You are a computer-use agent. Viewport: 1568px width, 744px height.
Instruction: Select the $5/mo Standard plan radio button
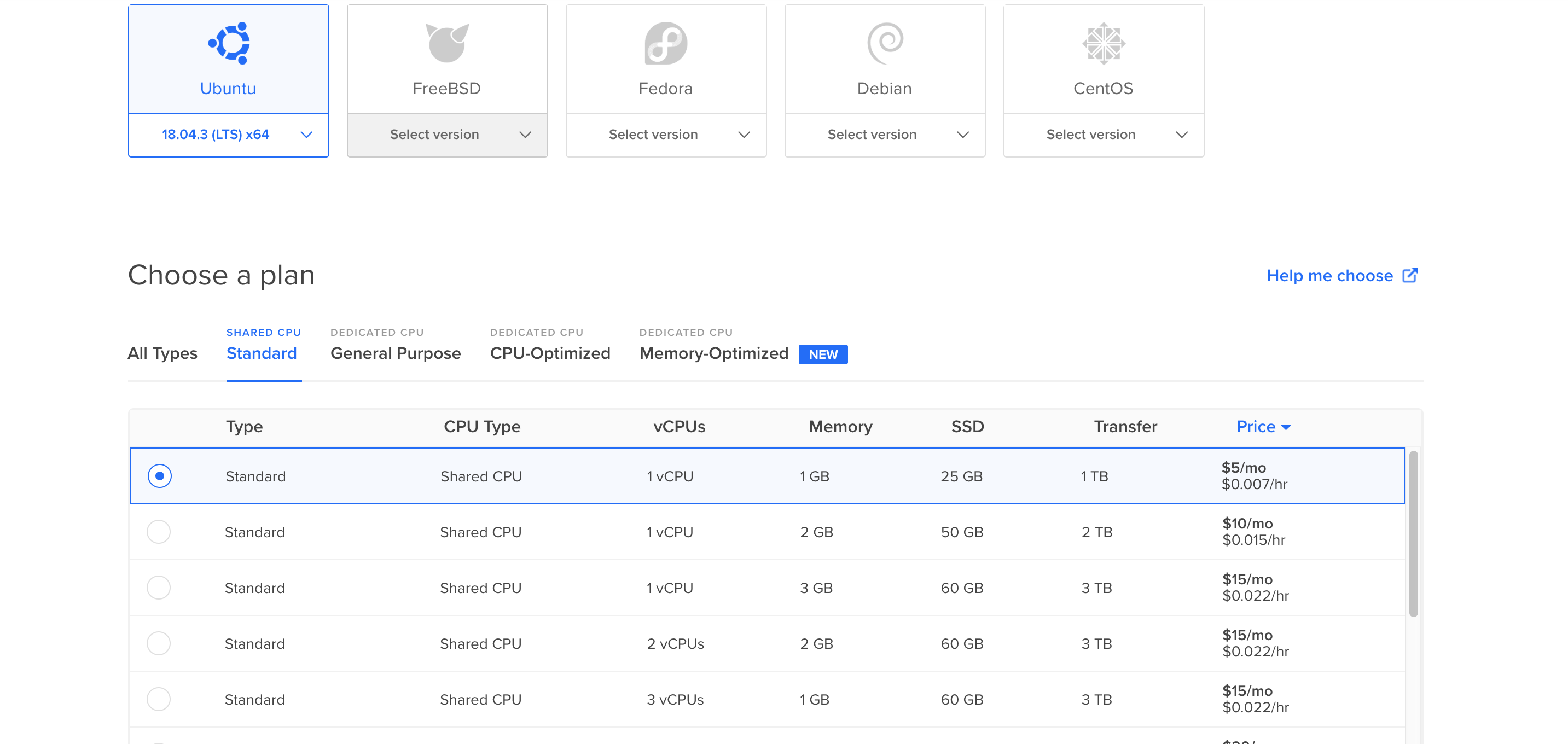(161, 476)
